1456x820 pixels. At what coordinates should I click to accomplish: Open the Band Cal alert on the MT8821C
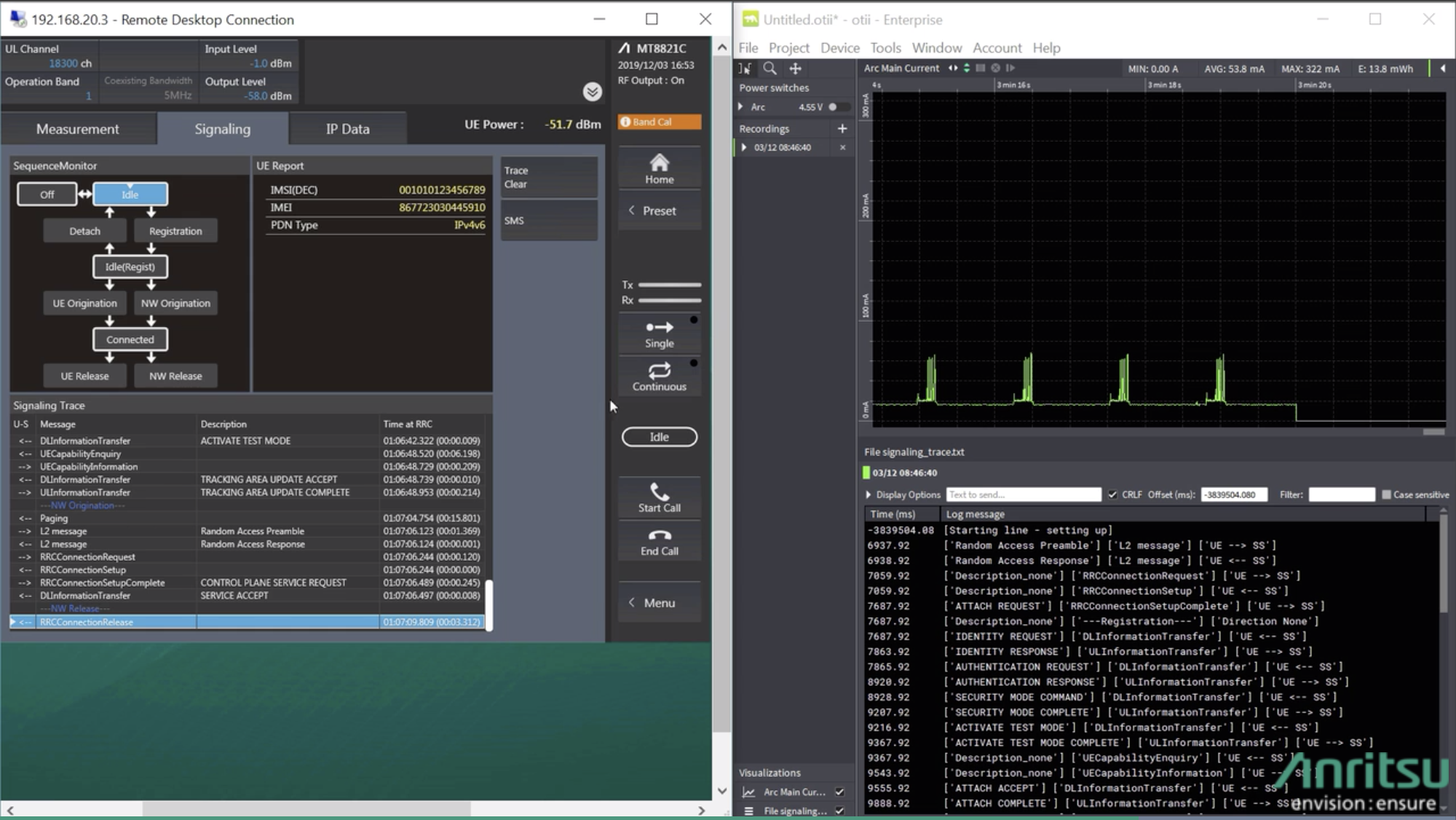coord(657,122)
